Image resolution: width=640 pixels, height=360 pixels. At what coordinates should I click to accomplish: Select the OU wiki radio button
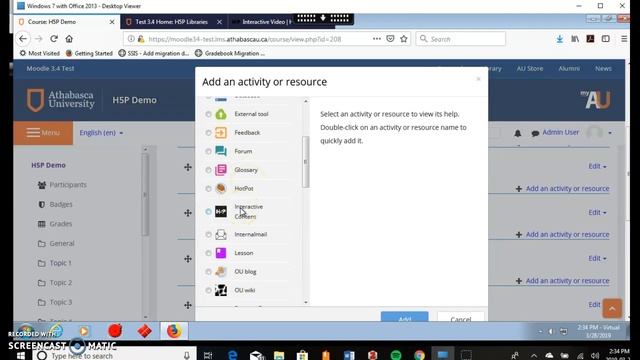(x=209, y=290)
